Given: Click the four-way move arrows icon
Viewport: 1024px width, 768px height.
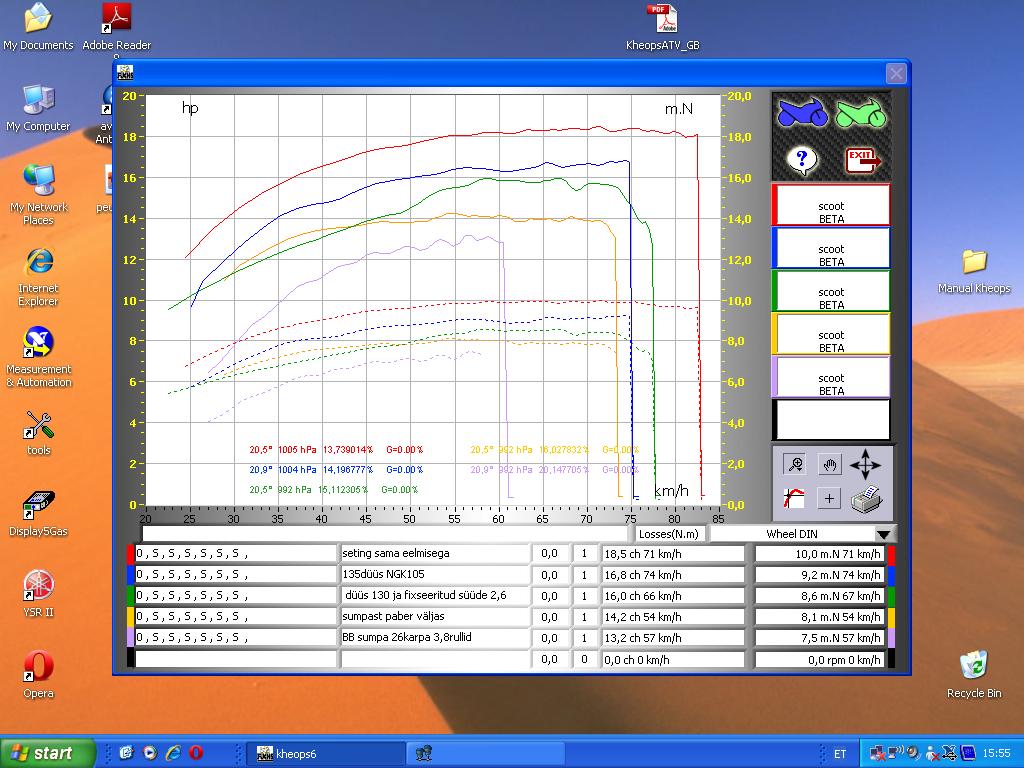Looking at the screenshot, I should click(865, 465).
